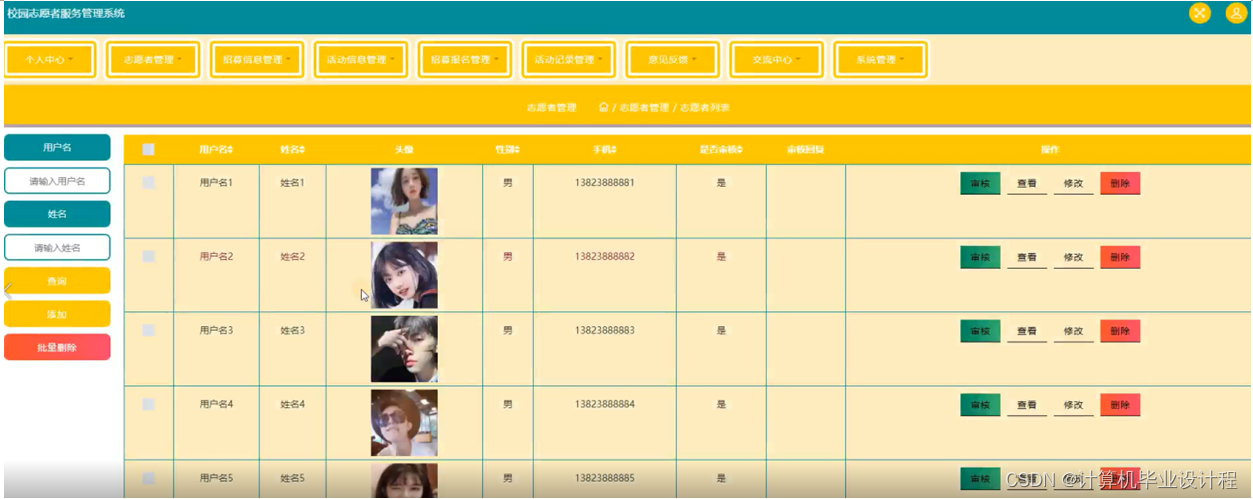The height and width of the screenshot is (499, 1253).
Task: Expand the 招募信息管理 menu
Action: click(257, 60)
